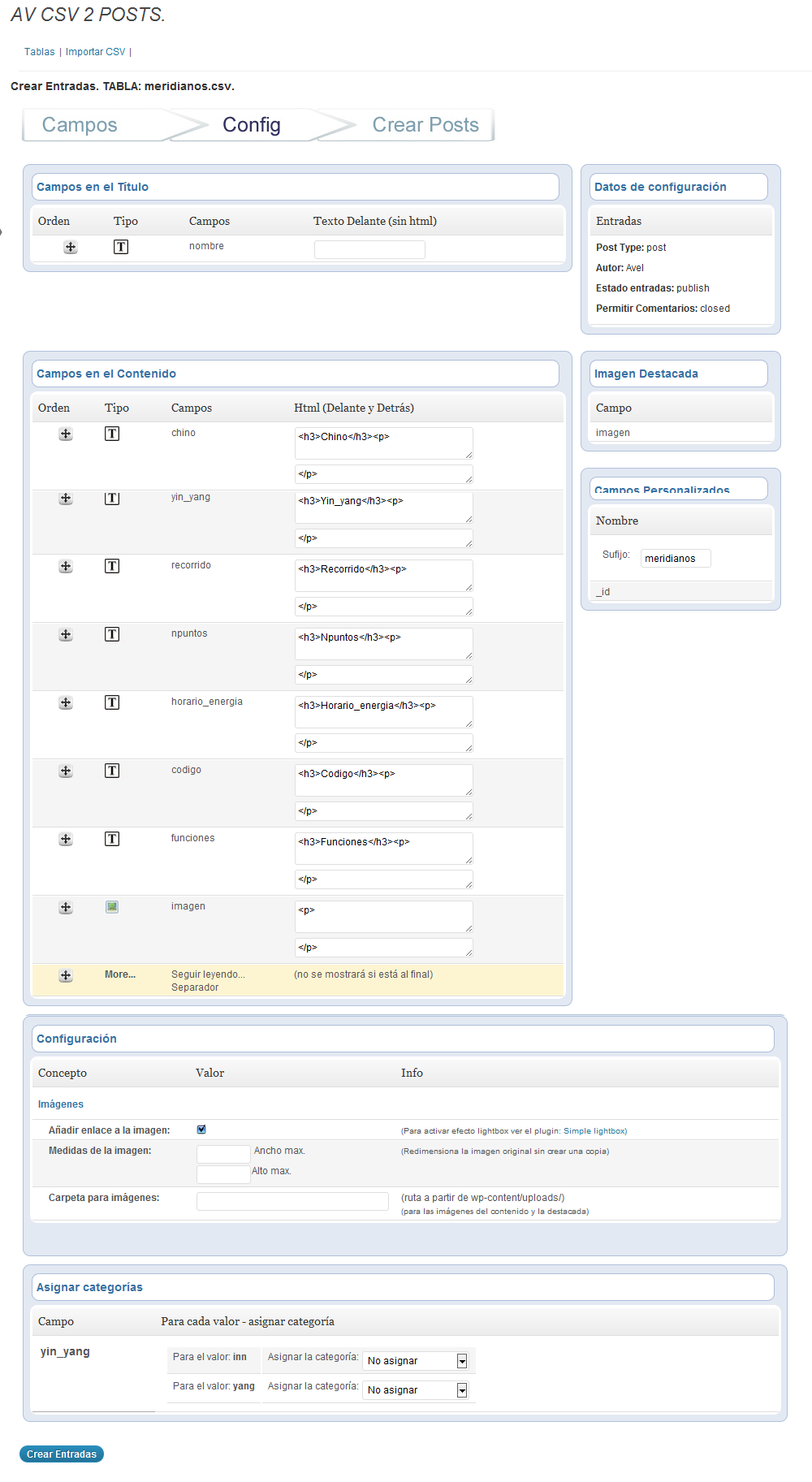Click closing </p> textarea in funciones row

(x=384, y=879)
